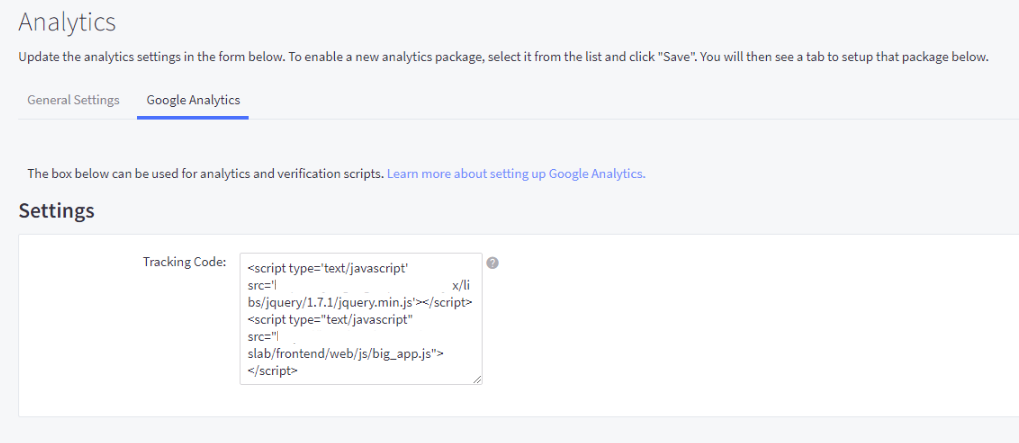This screenshot has height=443, width=1019.
Task: Click the jquery.min.js line in the code
Action: click(x=360, y=302)
